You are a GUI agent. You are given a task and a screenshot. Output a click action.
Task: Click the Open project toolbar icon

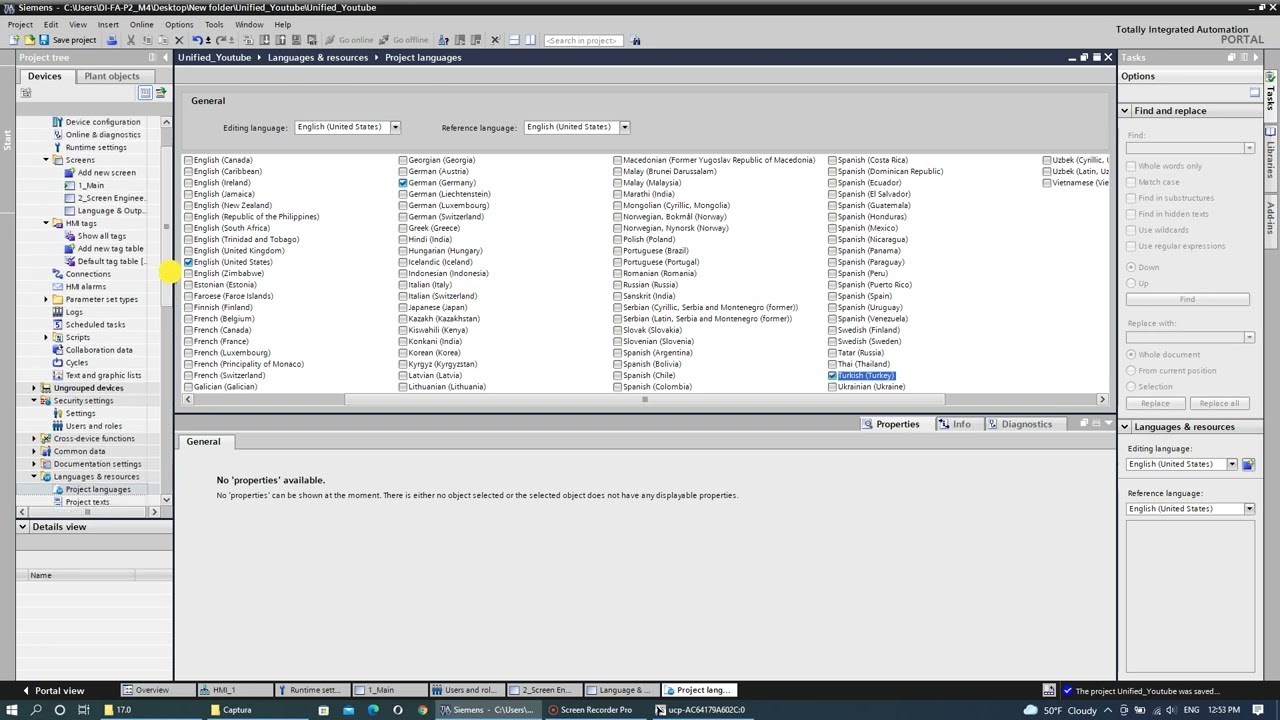[29, 40]
